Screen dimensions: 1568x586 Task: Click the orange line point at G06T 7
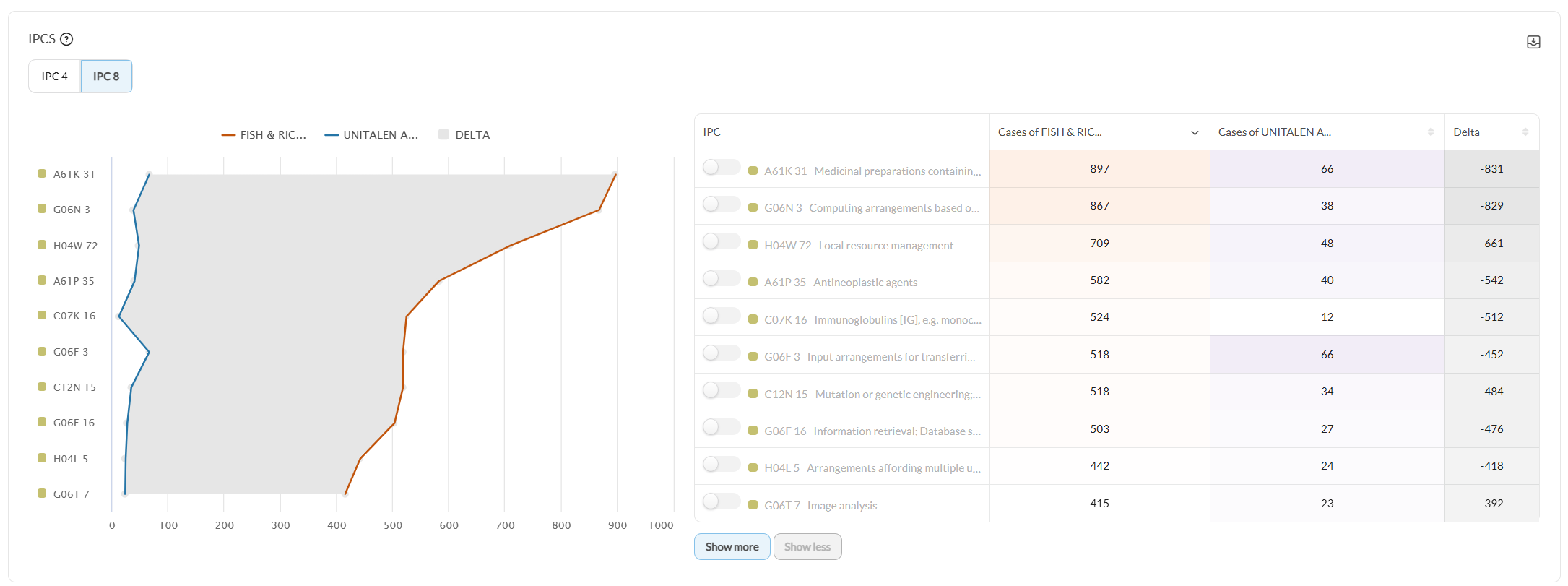(345, 494)
